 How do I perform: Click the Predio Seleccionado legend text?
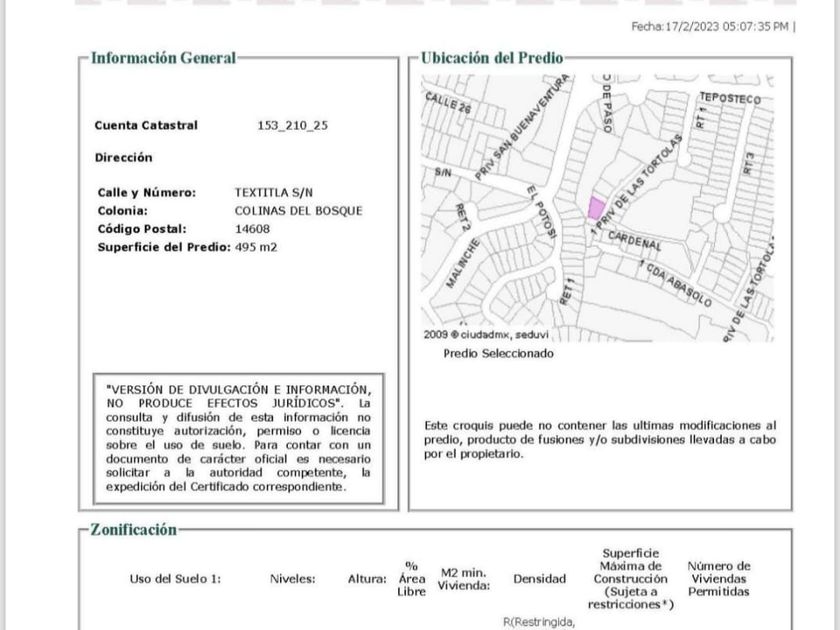pyautogui.click(x=497, y=353)
